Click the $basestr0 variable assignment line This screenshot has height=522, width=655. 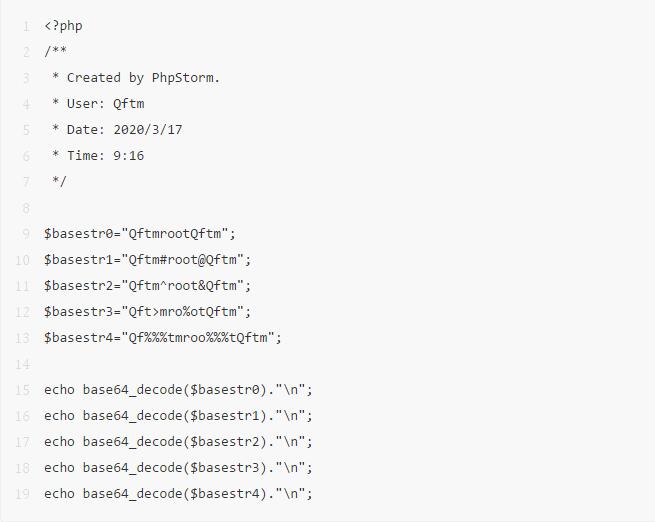(140, 233)
